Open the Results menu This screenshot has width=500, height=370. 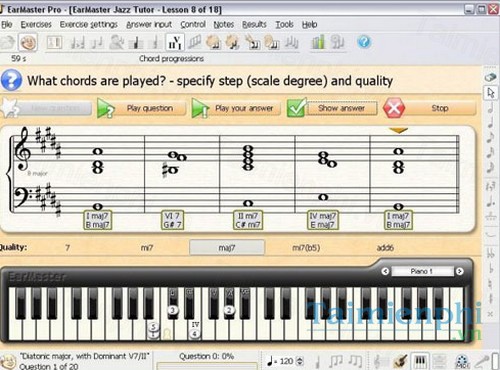(x=254, y=24)
